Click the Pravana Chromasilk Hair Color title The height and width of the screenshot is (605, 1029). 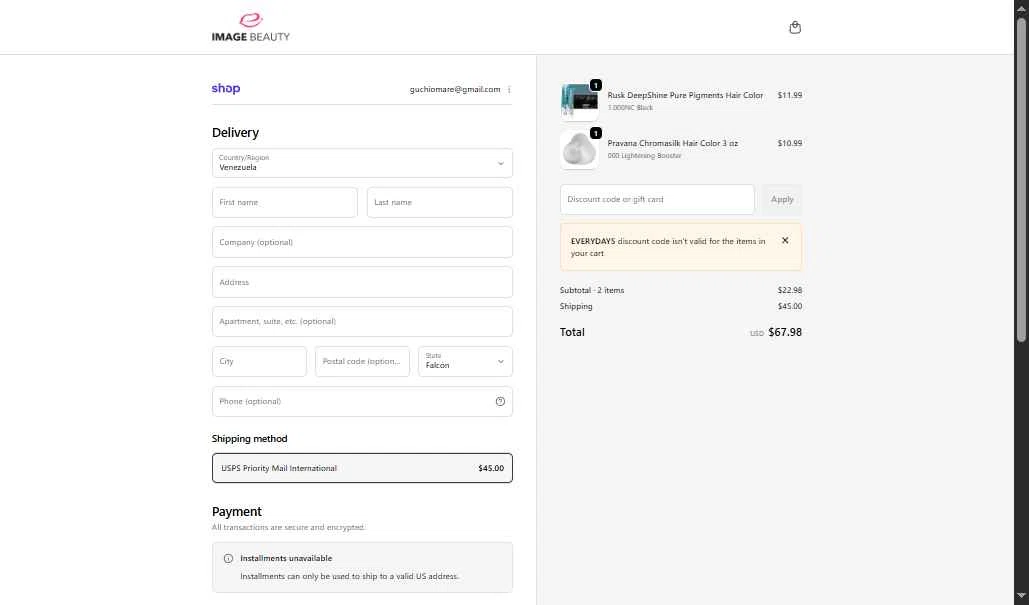tap(673, 143)
